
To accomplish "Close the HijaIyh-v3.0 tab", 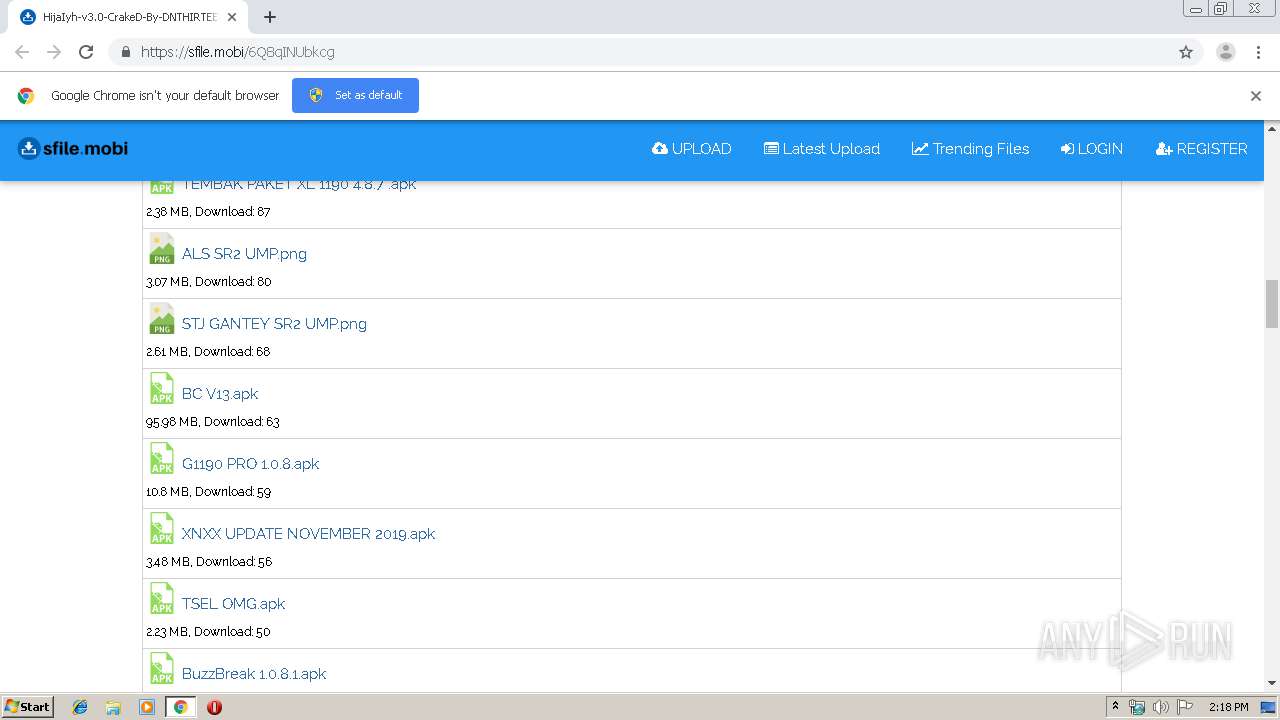I will tap(232, 17).
